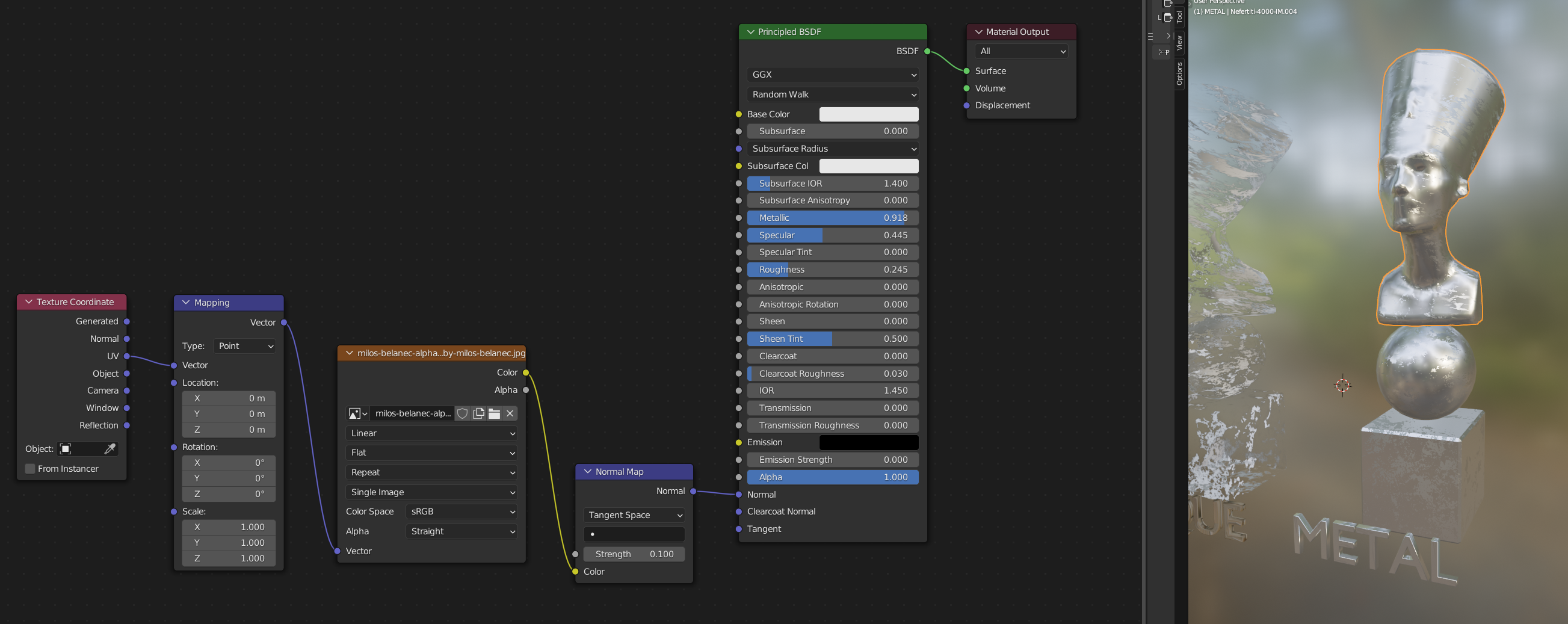Click the Sheen Tint 0.500 slider
This screenshot has width=1568, height=624.
pos(833,339)
